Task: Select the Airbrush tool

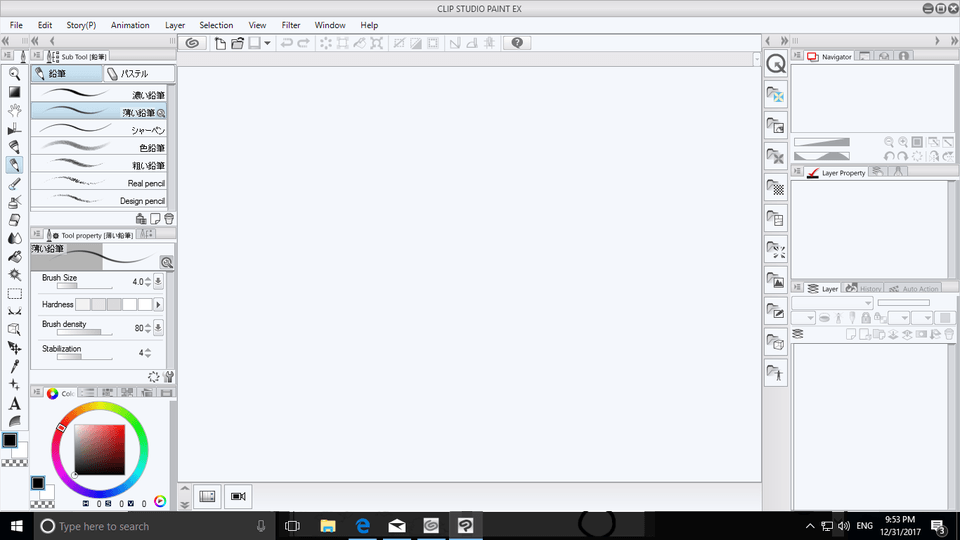Action: point(15,201)
